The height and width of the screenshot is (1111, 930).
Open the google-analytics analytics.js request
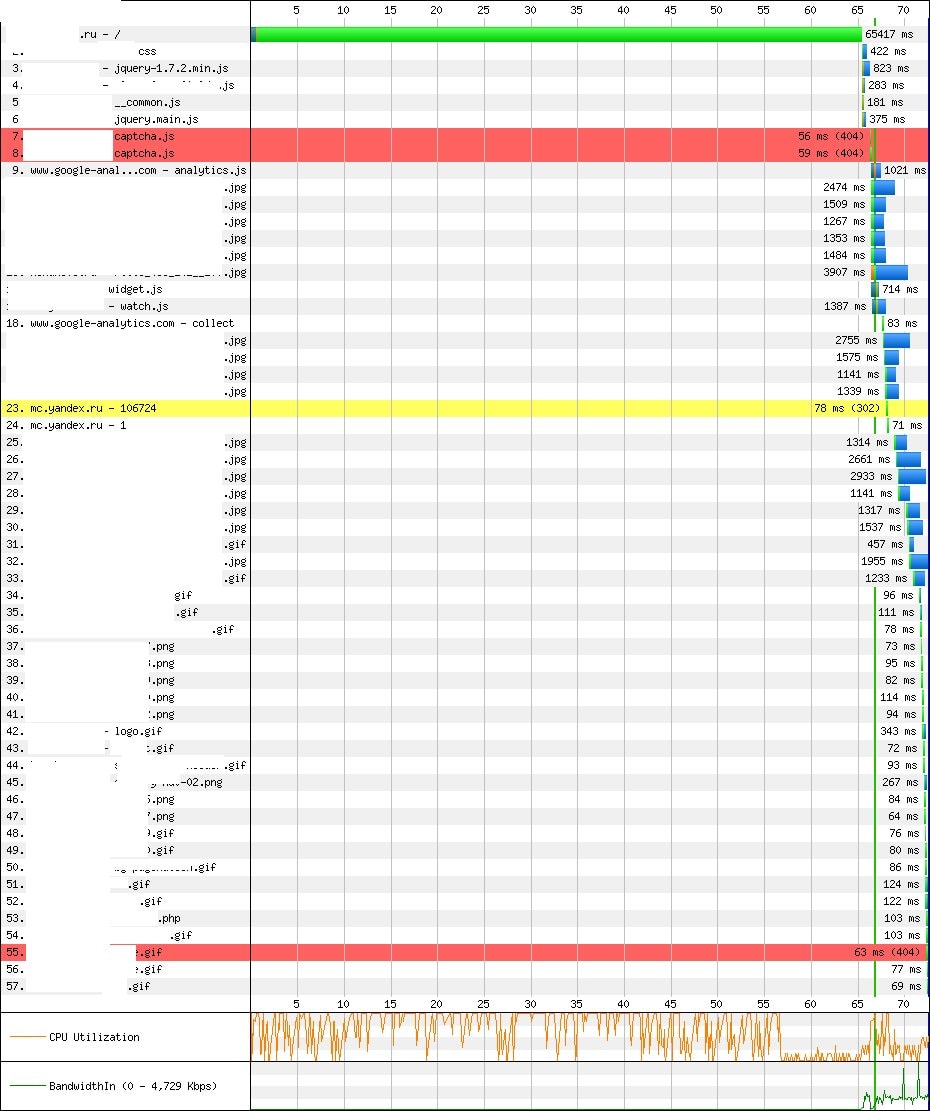[138, 170]
